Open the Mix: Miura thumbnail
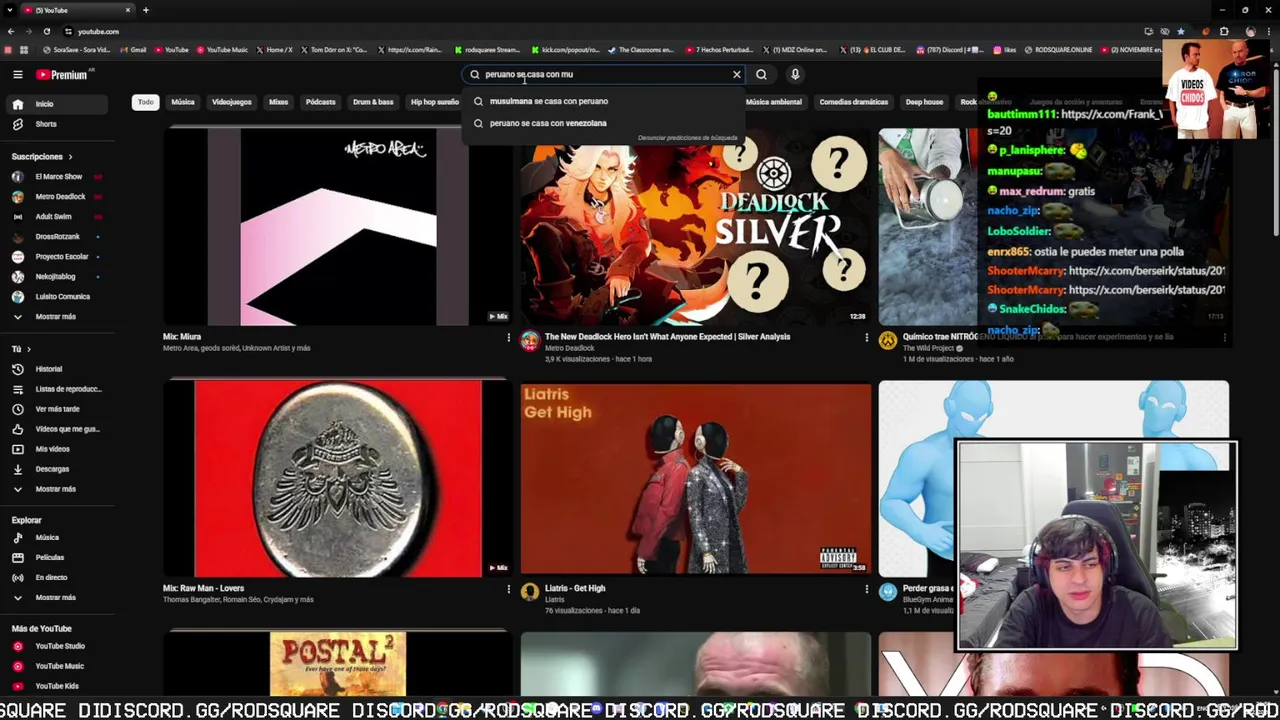This screenshot has height=720, width=1280. (x=337, y=227)
